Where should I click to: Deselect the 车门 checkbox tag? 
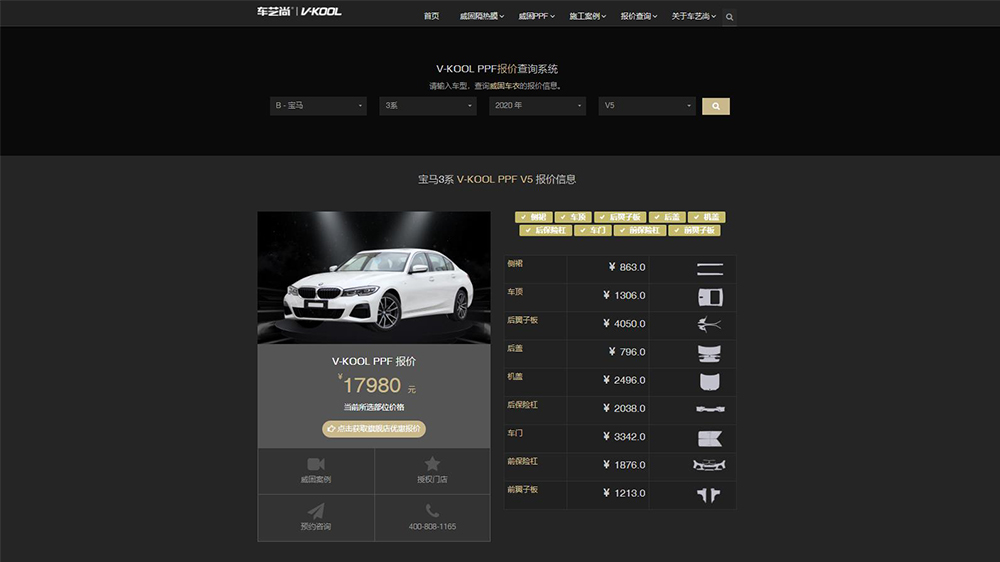pyautogui.click(x=592, y=230)
